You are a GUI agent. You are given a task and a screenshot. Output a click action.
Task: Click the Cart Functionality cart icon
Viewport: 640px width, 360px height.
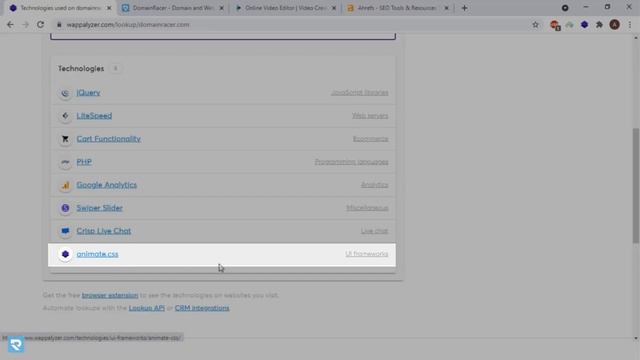coord(65,139)
